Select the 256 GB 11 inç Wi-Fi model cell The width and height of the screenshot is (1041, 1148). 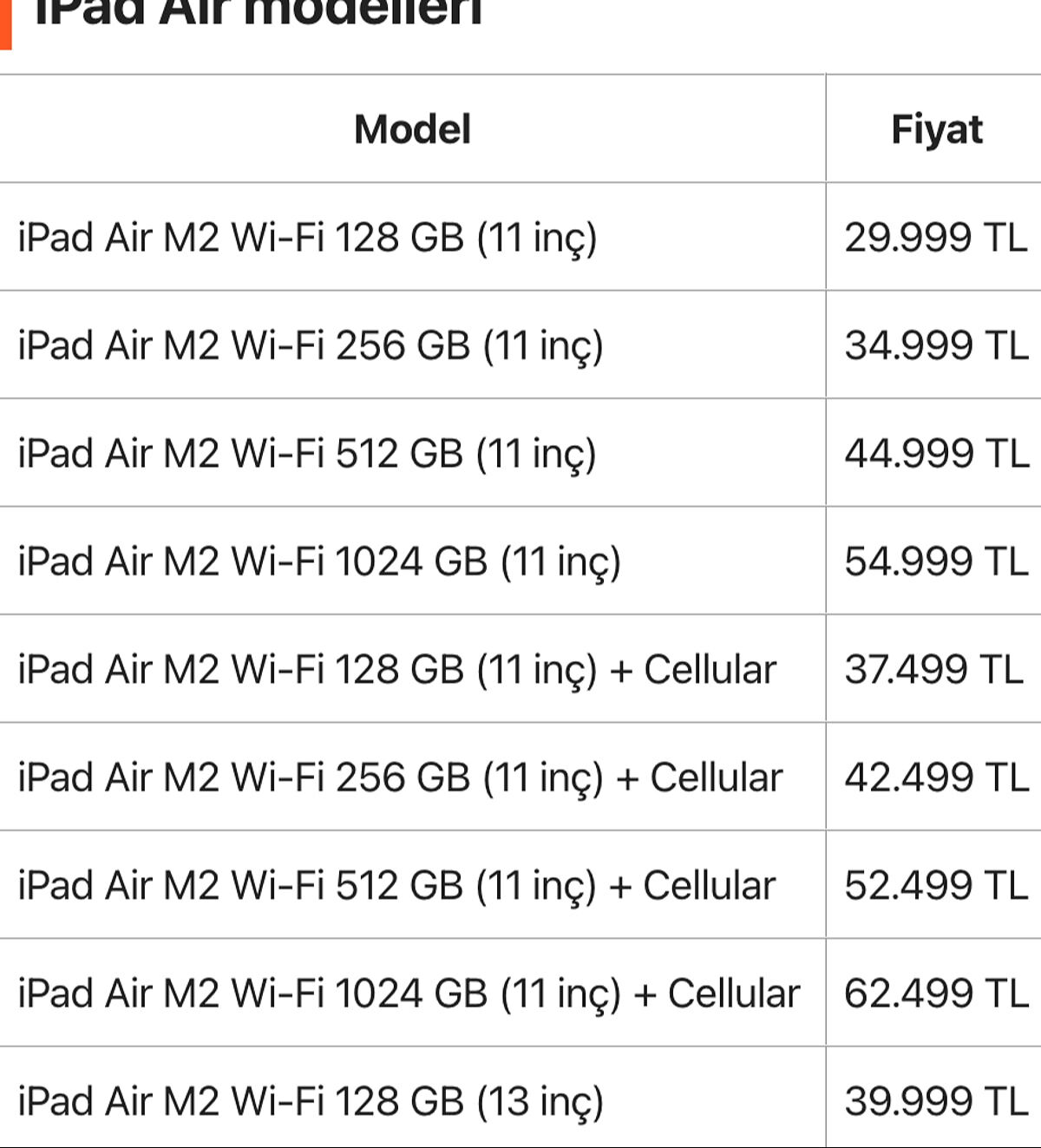coord(311,345)
